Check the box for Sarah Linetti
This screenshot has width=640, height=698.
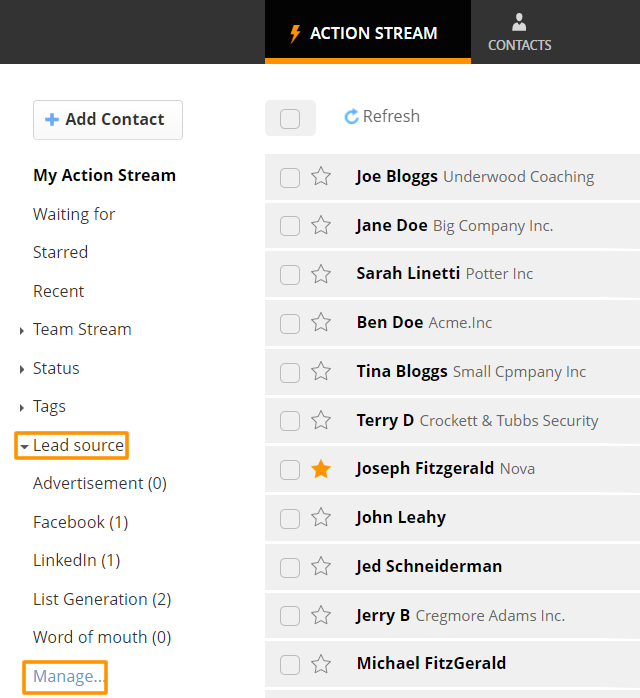tap(290, 275)
